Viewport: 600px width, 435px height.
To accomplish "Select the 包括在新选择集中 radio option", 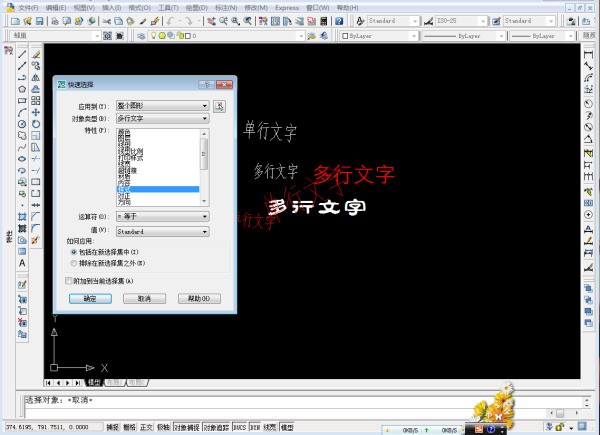I will click(x=74, y=253).
